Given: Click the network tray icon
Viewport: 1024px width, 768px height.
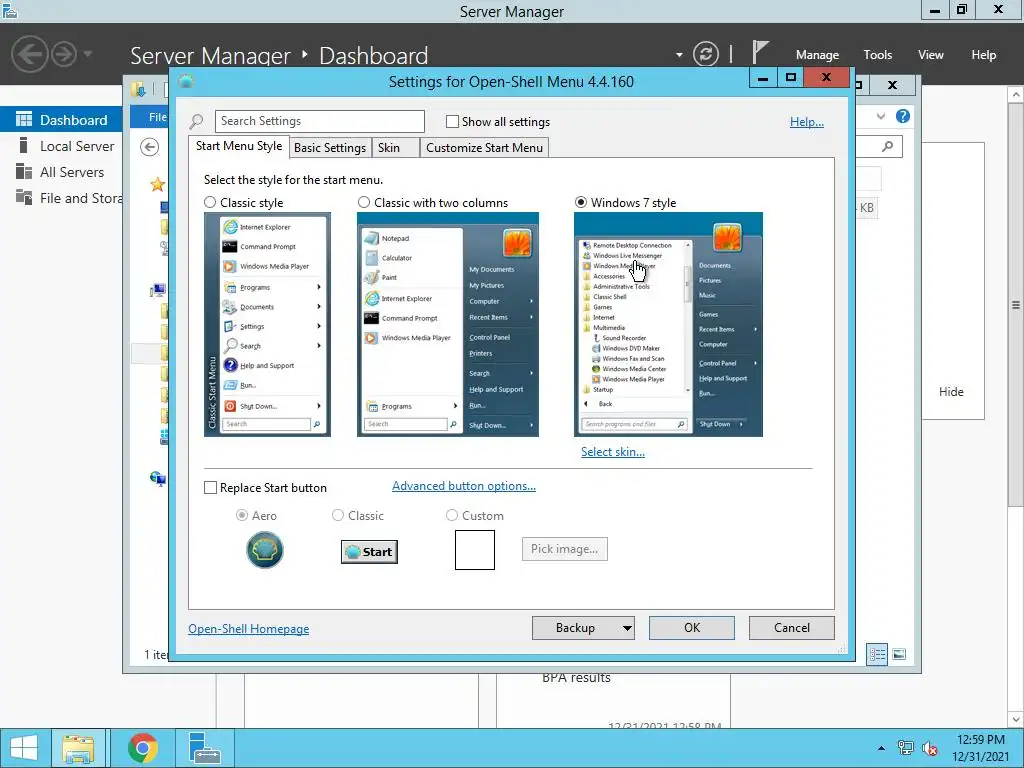Looking at the screenshot, I should coord(905,748).
